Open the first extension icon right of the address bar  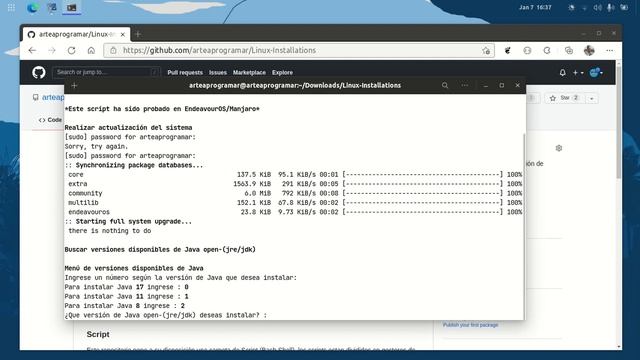point(507,51)
